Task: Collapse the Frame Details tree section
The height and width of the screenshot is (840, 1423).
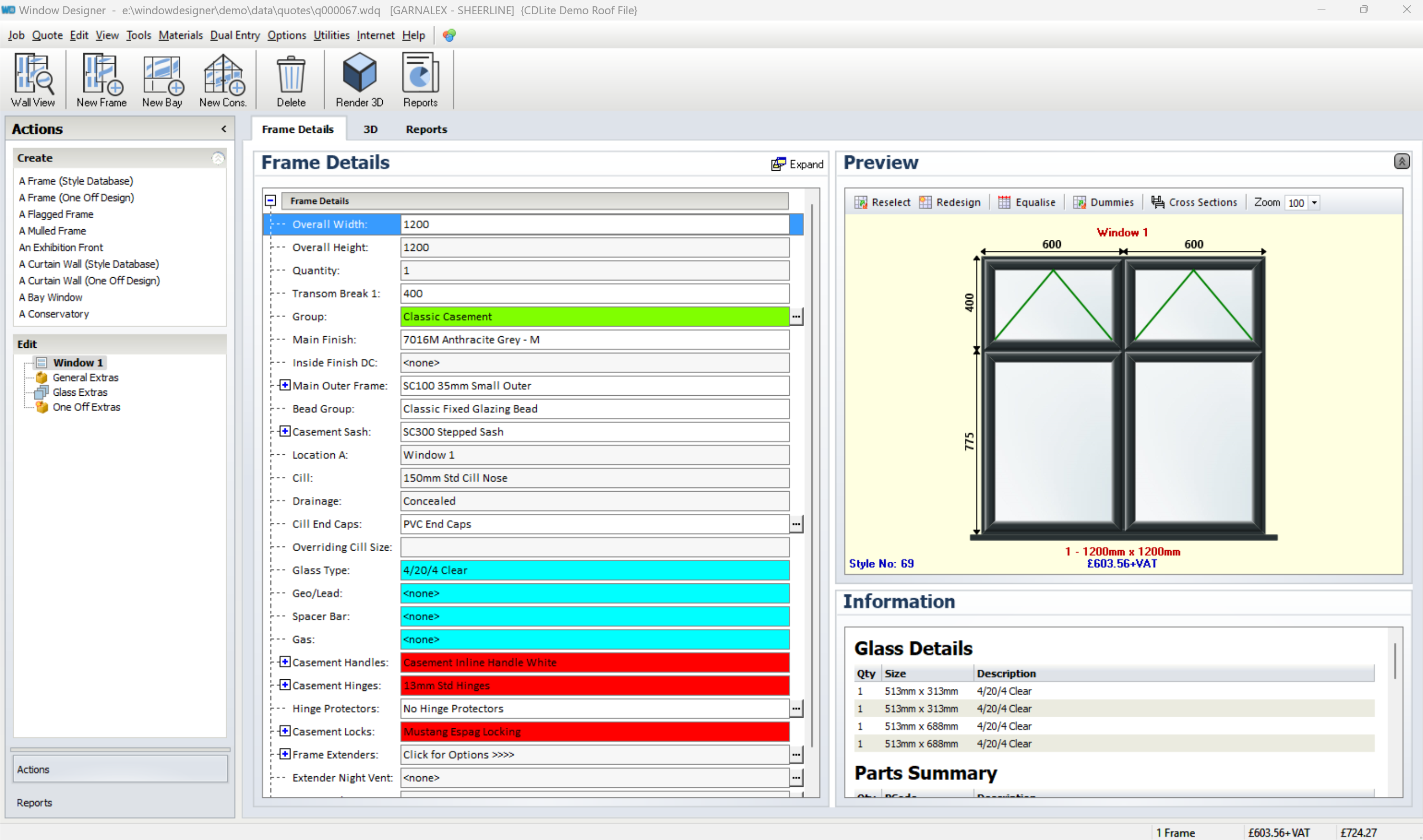Action: pos(270,200)
